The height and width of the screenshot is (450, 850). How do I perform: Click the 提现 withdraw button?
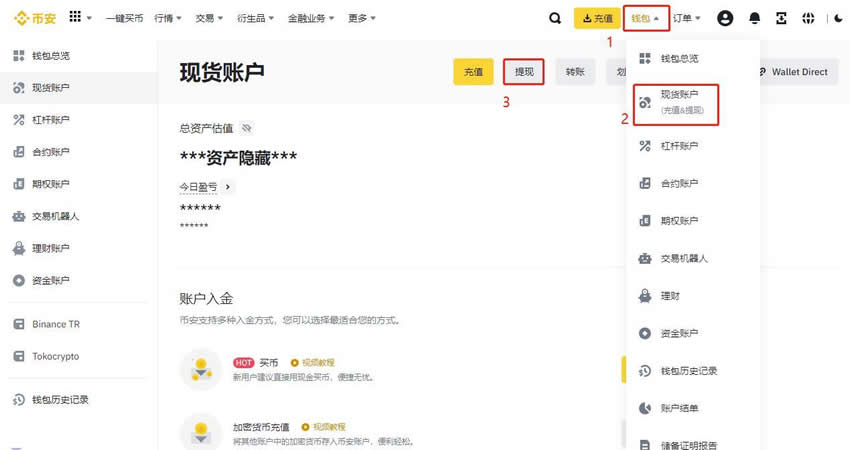524,72
